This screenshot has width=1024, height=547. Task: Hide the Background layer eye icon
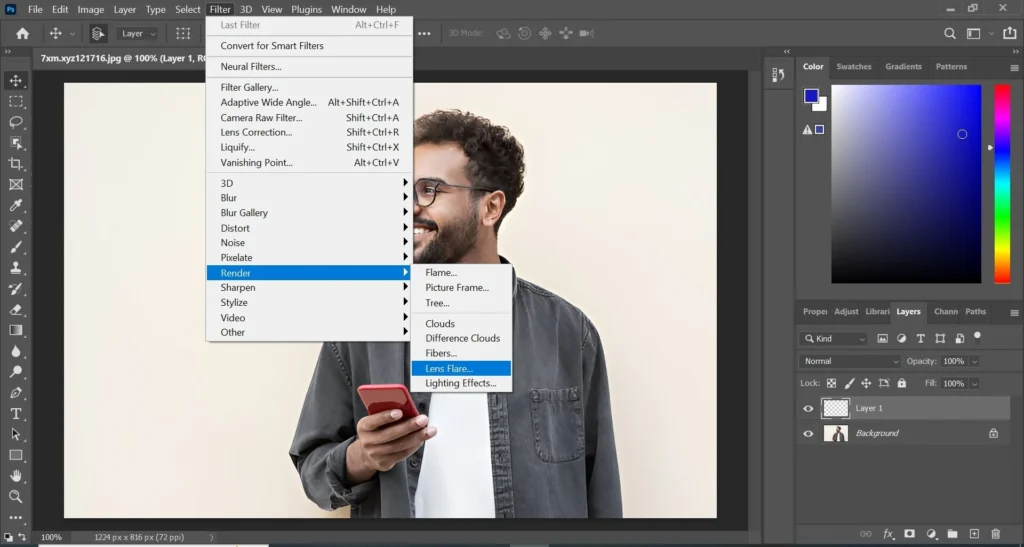pos(808,433)
